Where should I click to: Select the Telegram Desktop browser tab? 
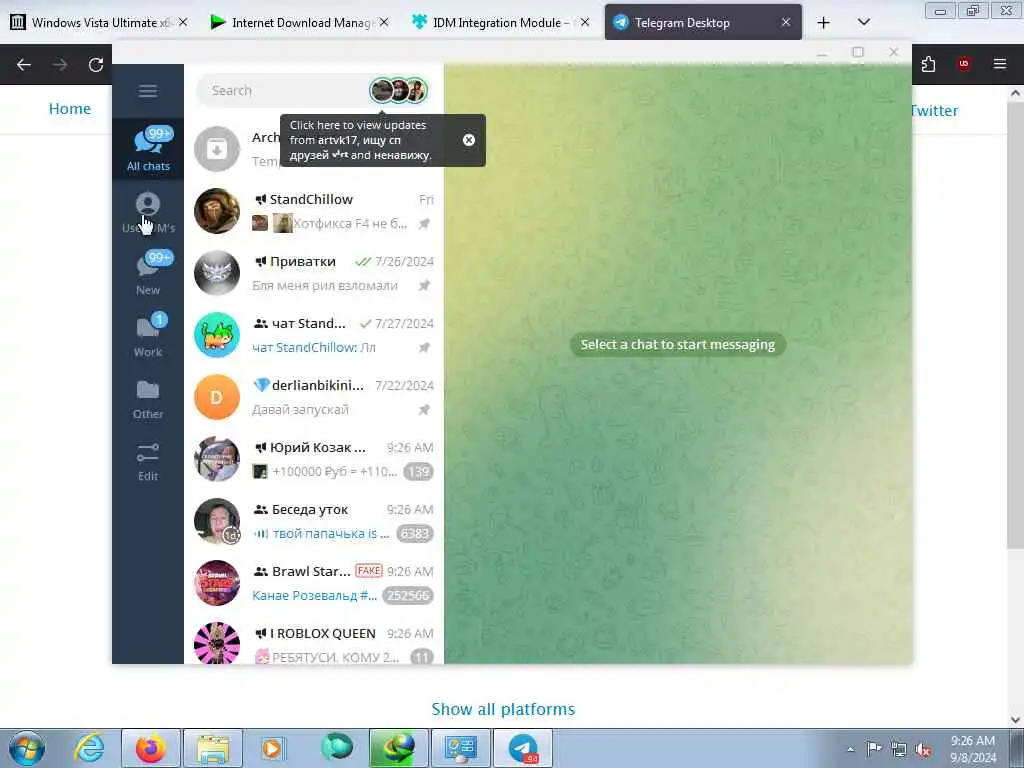click(703, 22)
